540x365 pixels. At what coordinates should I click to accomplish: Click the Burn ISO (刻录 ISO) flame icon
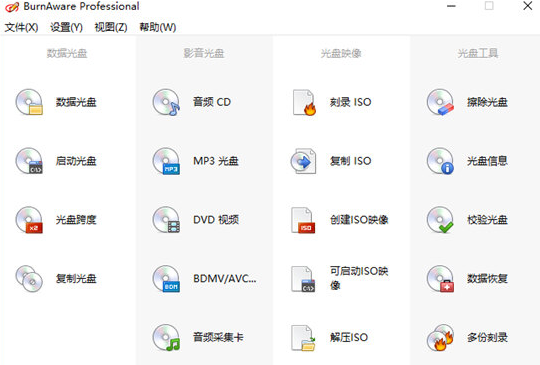(x=304, y=102)
